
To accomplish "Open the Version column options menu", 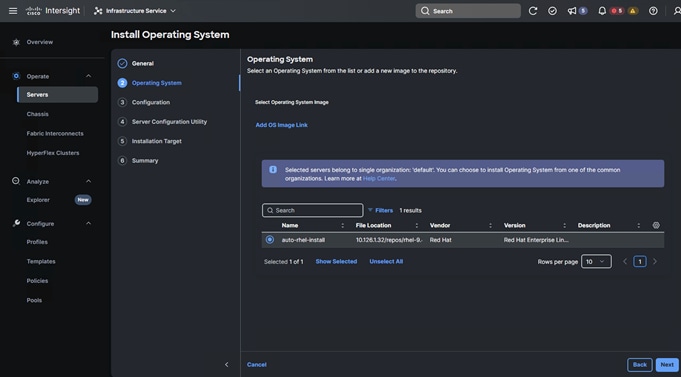I will click(x=564, y=225).
